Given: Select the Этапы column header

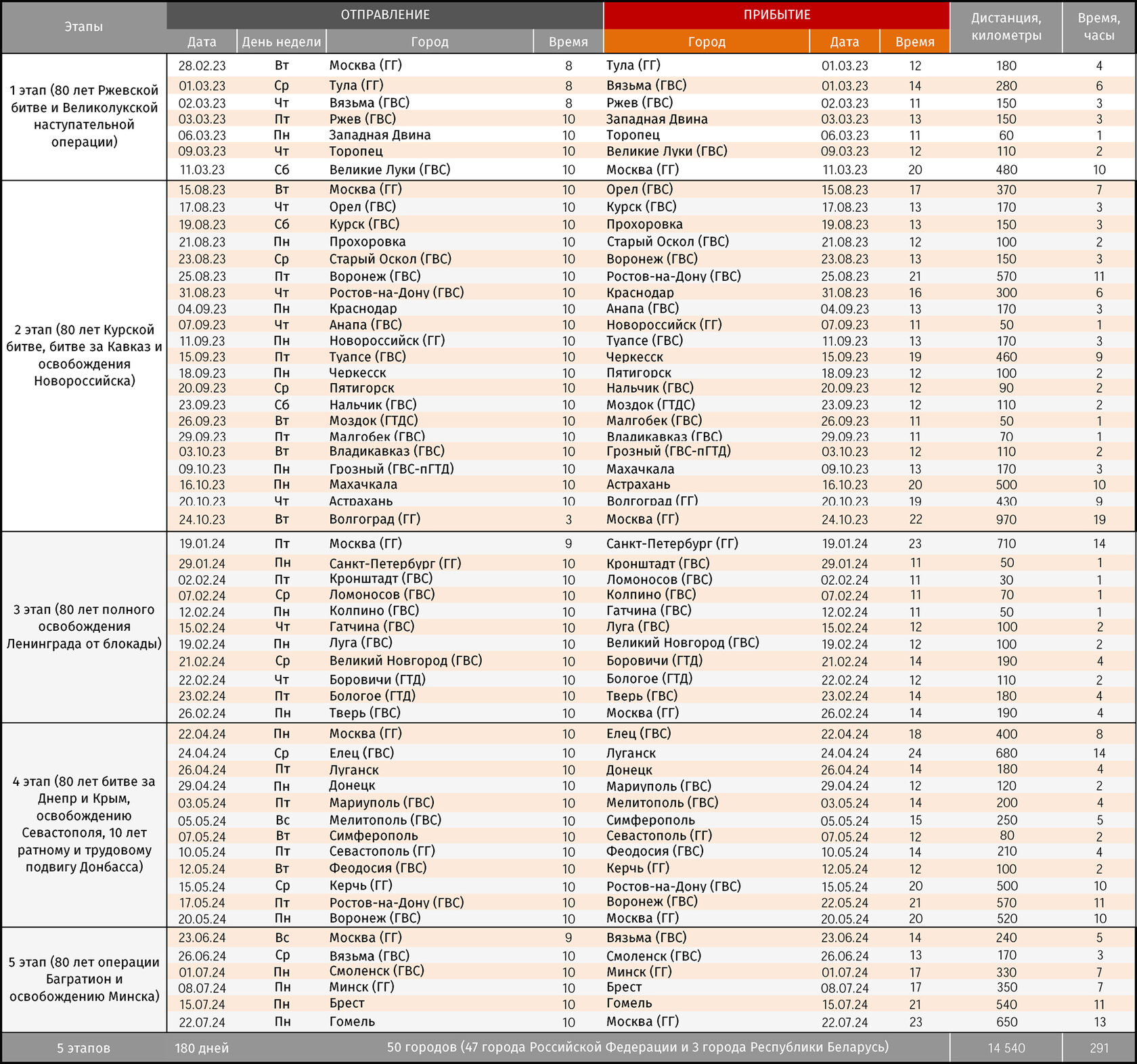Looking at the screenshot, I should pyautogui.click(x=84, y=27).
